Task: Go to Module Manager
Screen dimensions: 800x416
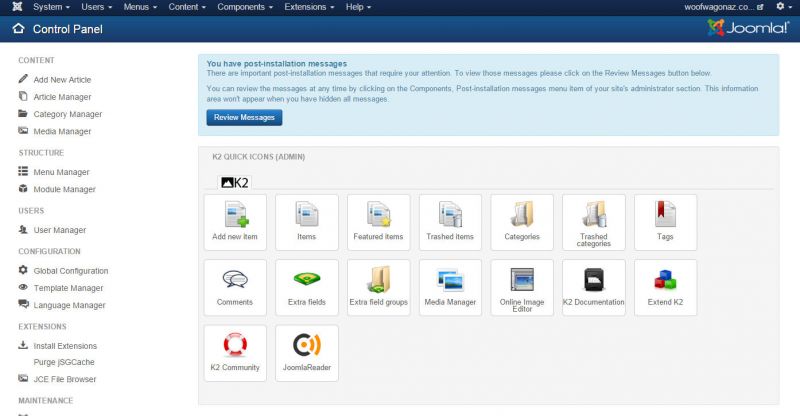Action: pyautogui.click(x=64, y=189)
